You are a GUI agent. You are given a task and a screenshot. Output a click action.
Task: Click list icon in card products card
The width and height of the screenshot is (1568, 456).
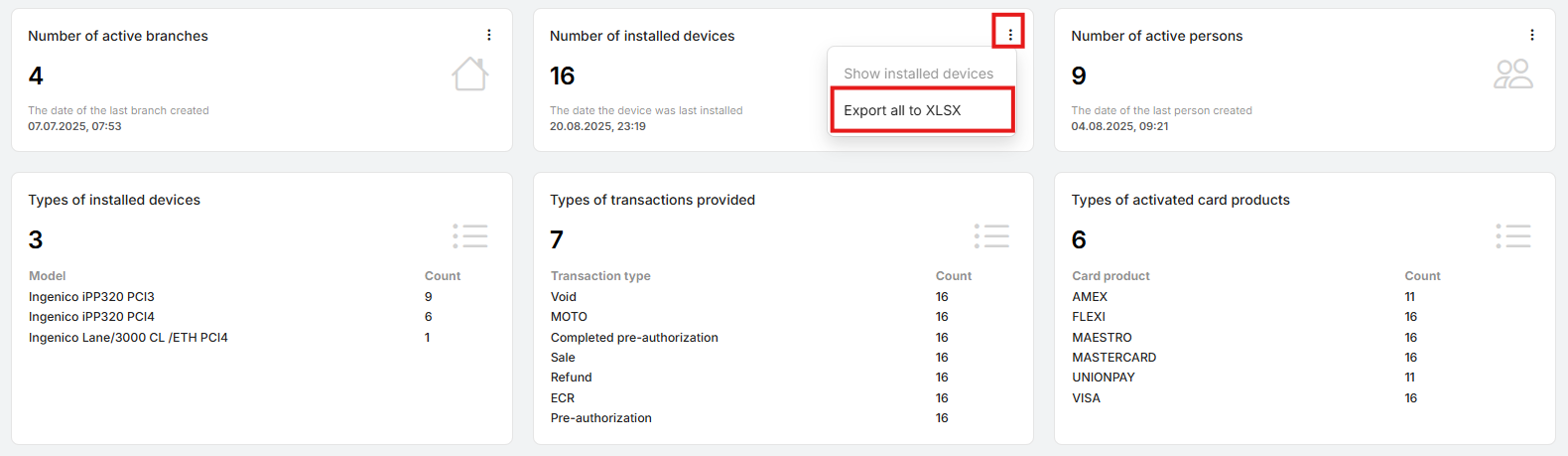tap(1513, 236)
